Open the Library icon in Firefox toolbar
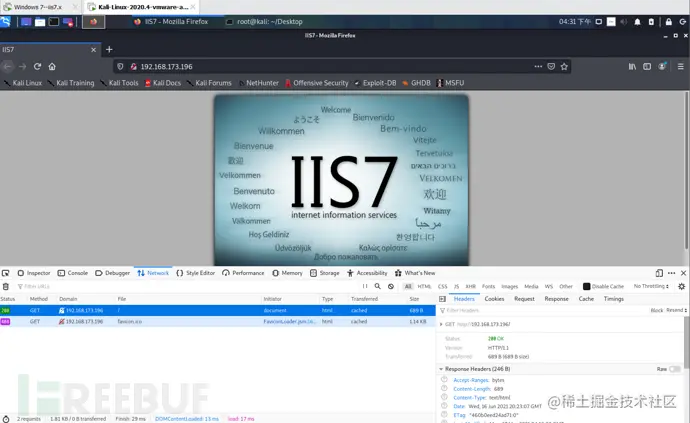690x423 pixels. pyautogui.click(x=632, y=66)
